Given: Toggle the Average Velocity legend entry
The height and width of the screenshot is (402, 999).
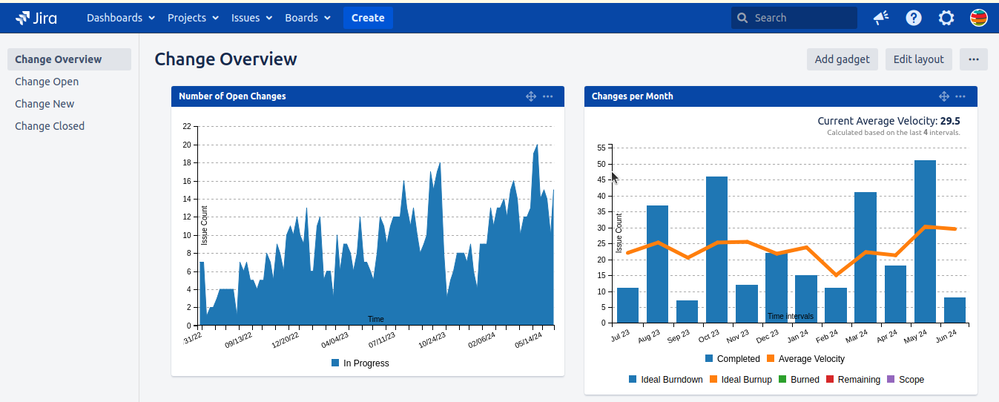Looking at the screenshot, I should (809, 357).
